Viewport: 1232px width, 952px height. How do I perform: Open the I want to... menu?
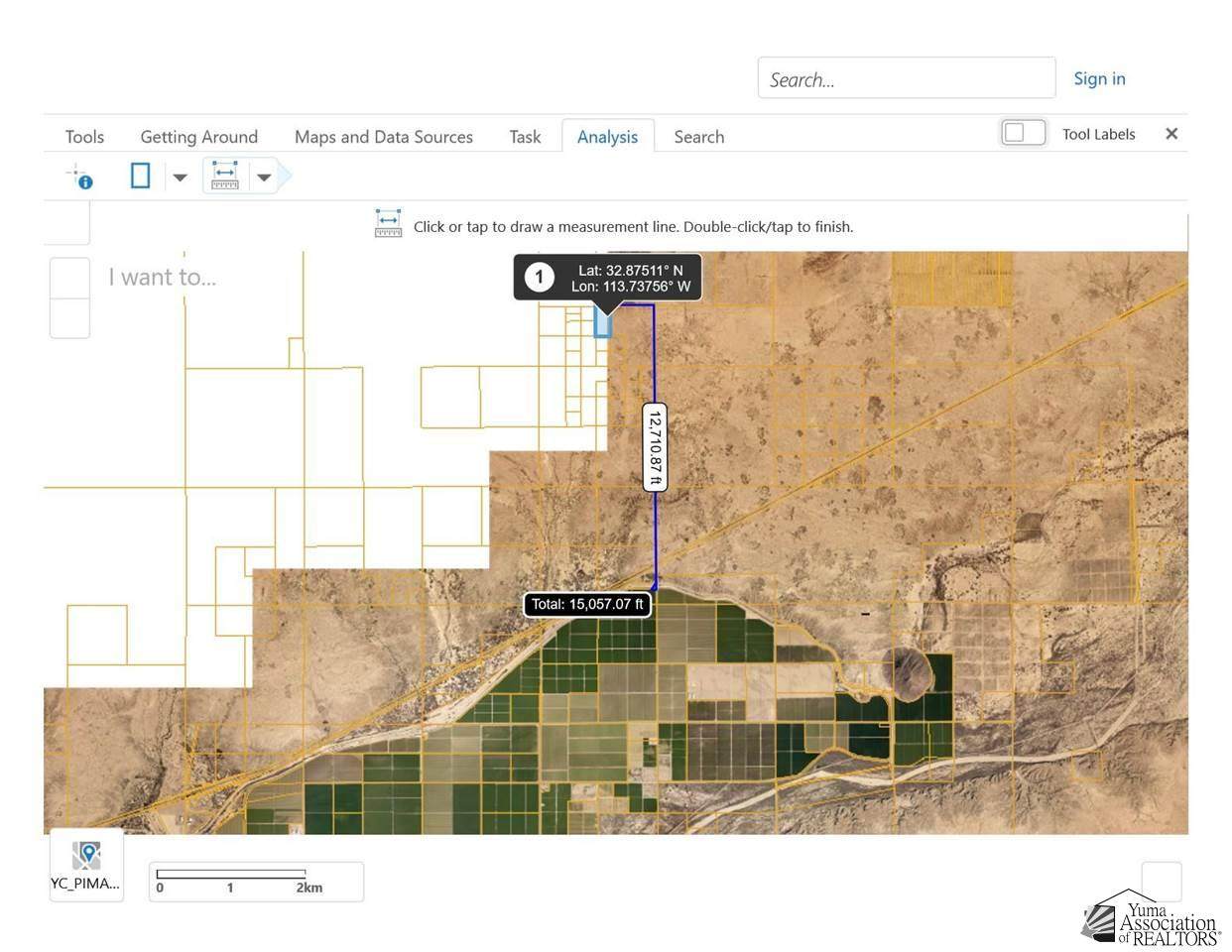pos(162,278)
